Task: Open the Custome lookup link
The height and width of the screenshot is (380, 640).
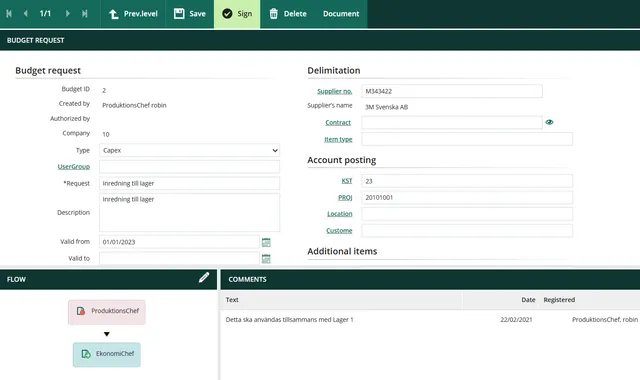Action: pos(339,231)
